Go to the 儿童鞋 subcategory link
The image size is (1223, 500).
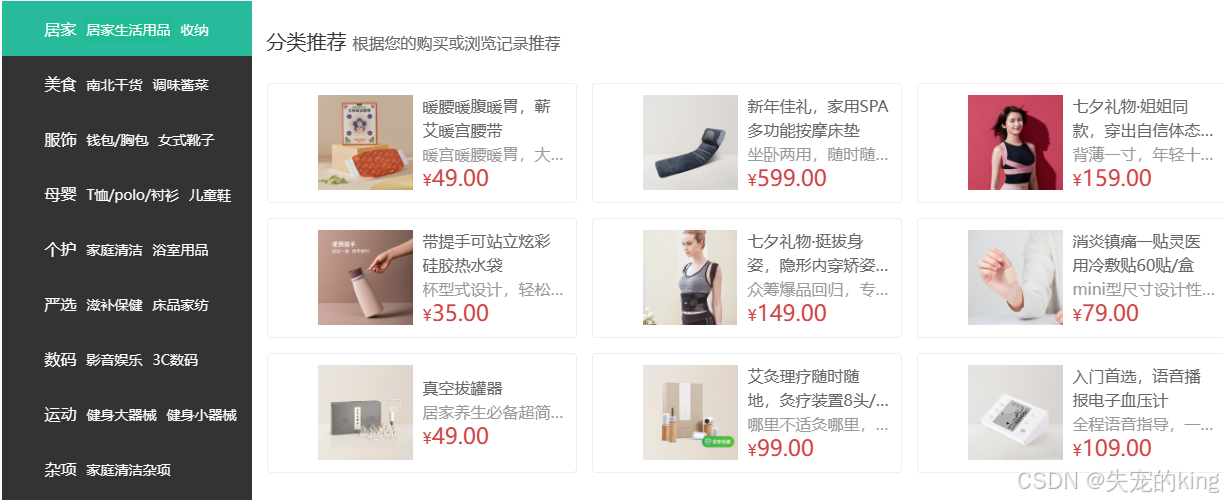tap(210, 195)
